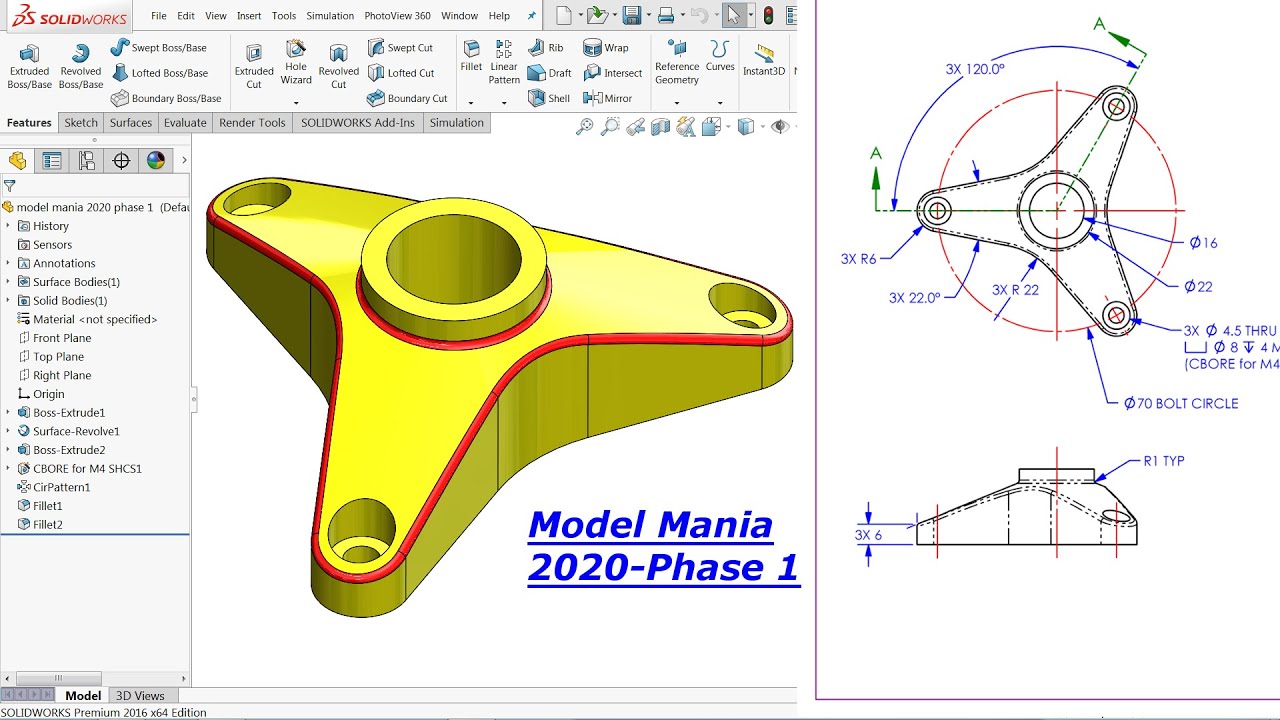Open the FeatureManager design tree tab
The image size is (1280, 720).
(17, 161)
